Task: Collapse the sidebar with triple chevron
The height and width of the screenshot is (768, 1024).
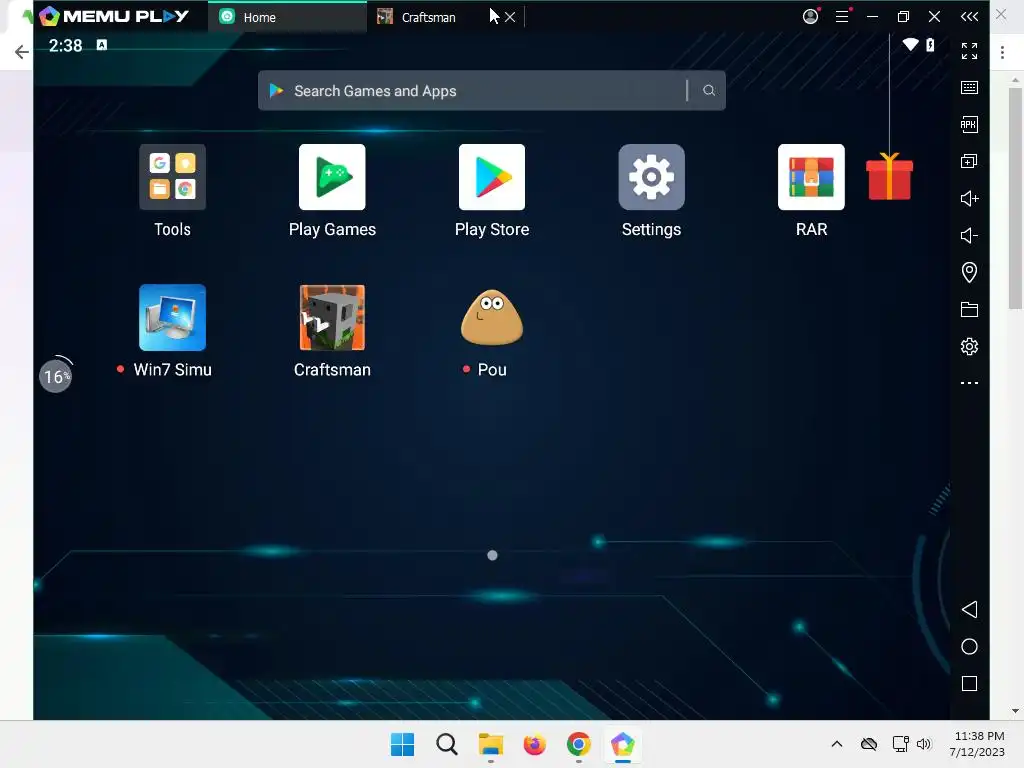Action: tap(969, 16)
